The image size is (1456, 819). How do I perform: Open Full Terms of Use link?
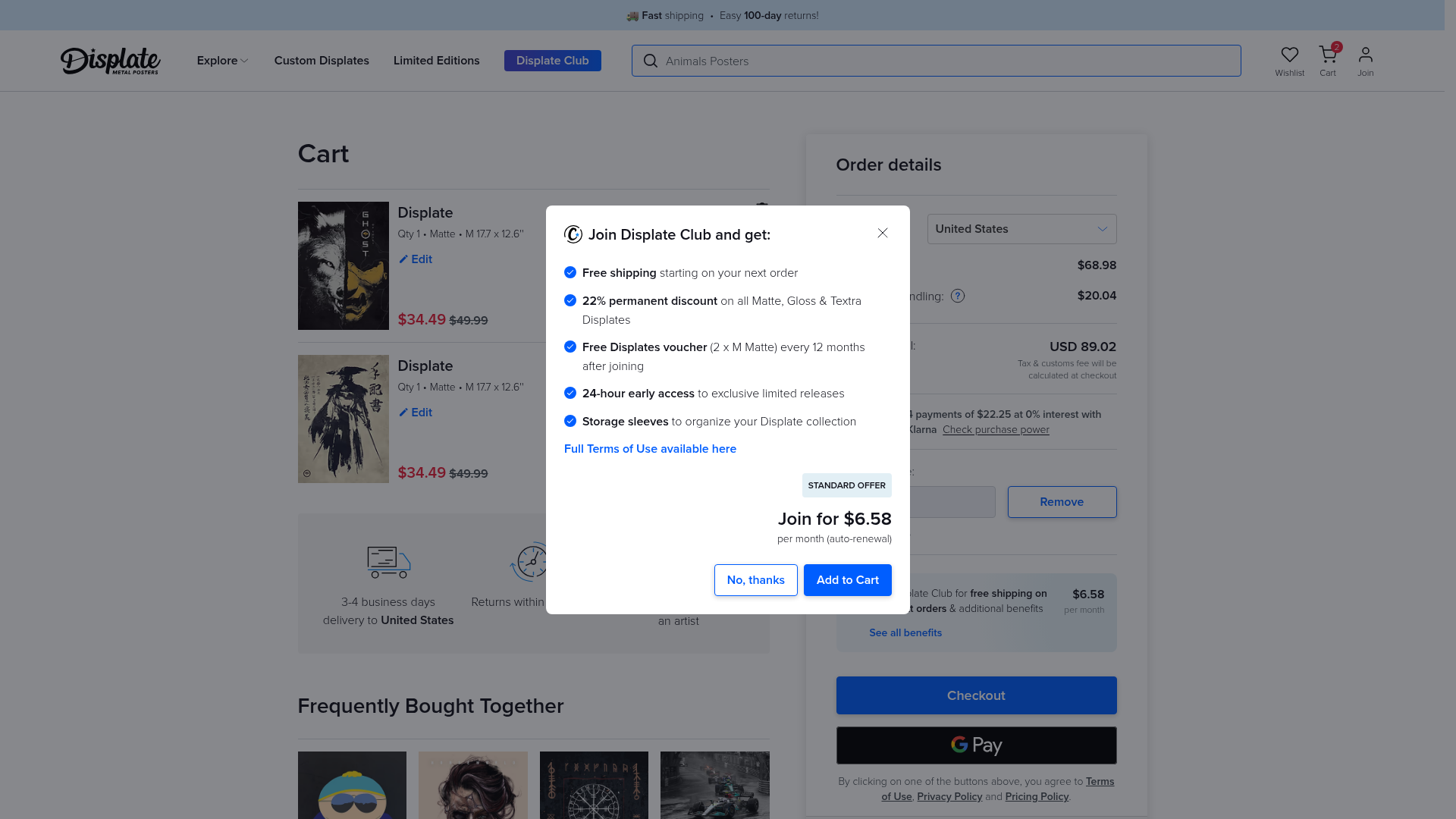[x=650, y=449]
